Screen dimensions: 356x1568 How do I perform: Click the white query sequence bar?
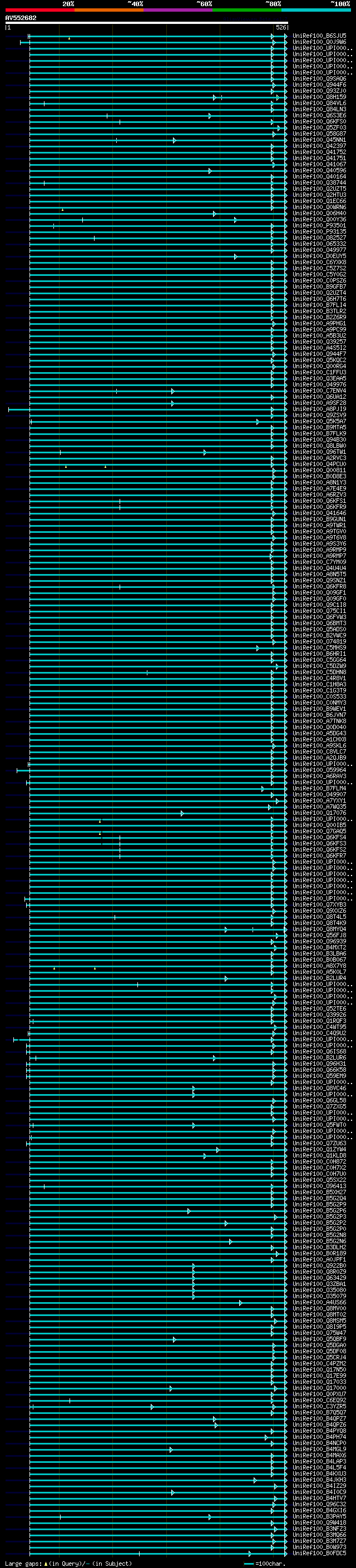pyautogui.click(x=146, y=23)
